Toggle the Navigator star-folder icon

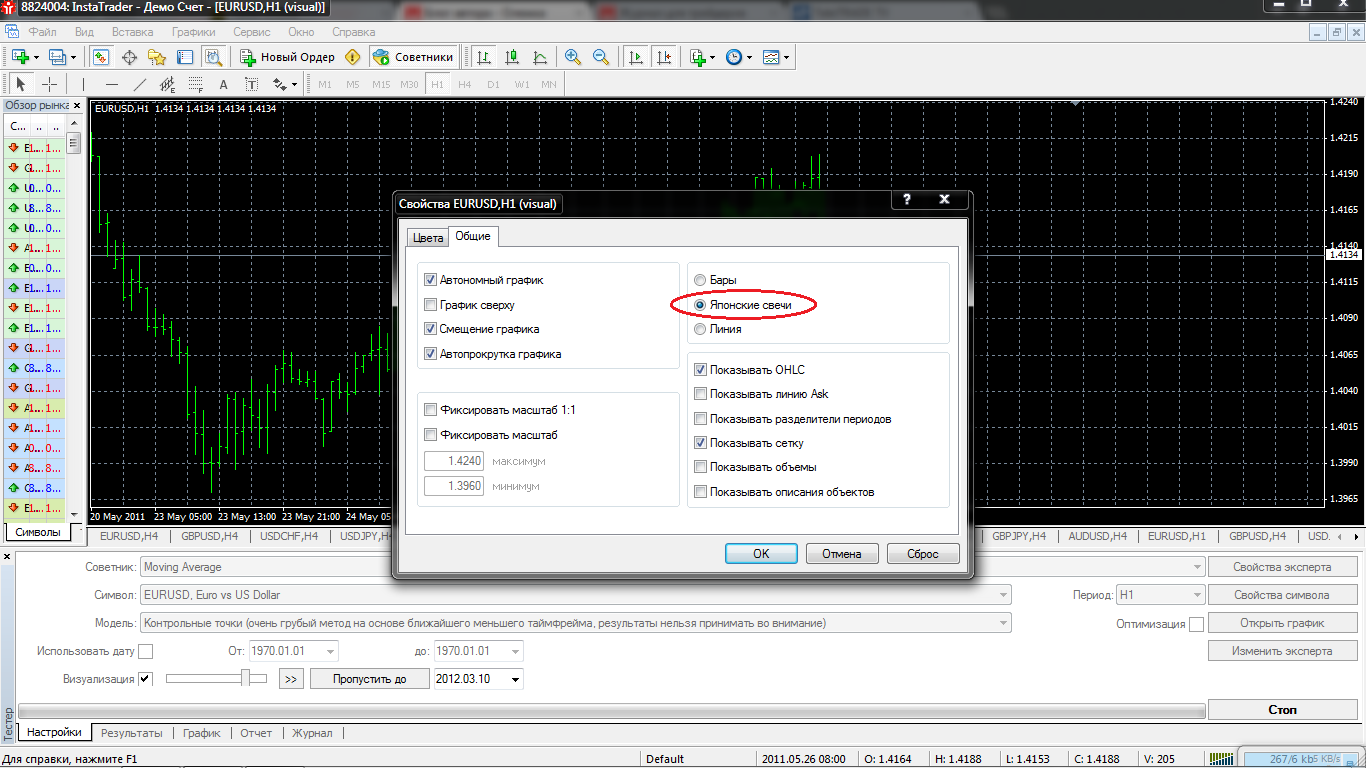157,57
